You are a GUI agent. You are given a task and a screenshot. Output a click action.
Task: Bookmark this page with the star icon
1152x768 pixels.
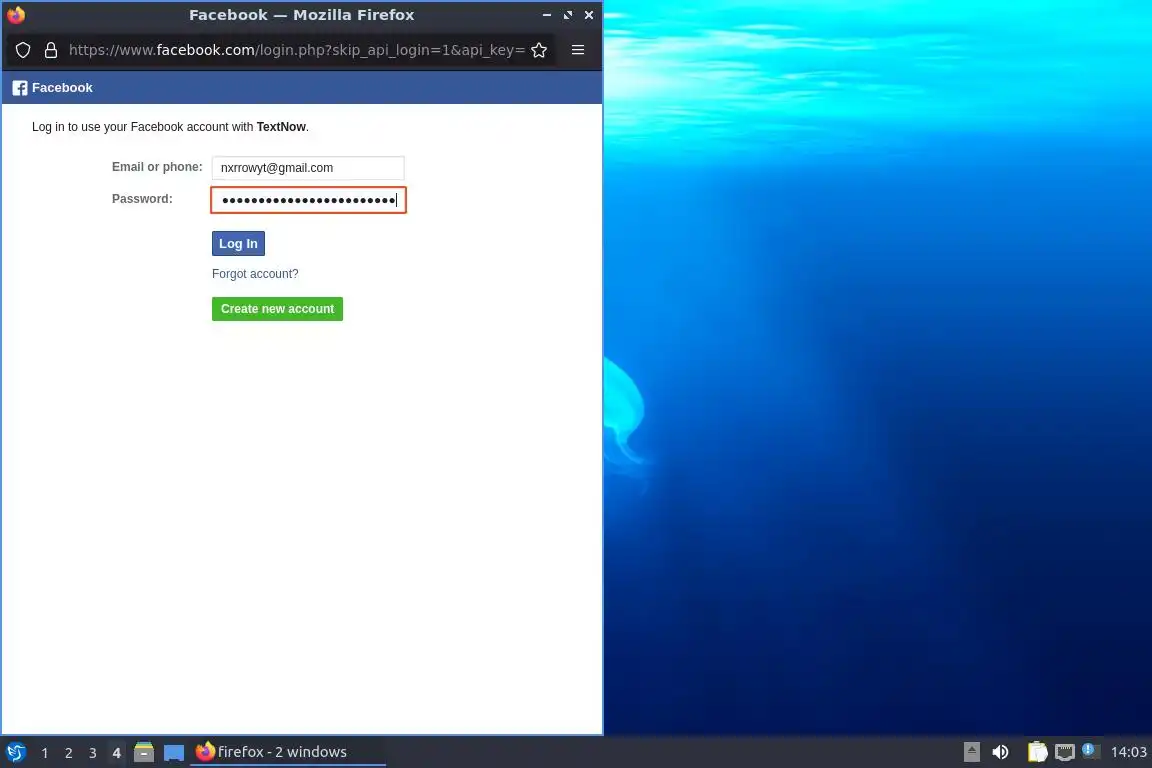(x=539, y=50)
